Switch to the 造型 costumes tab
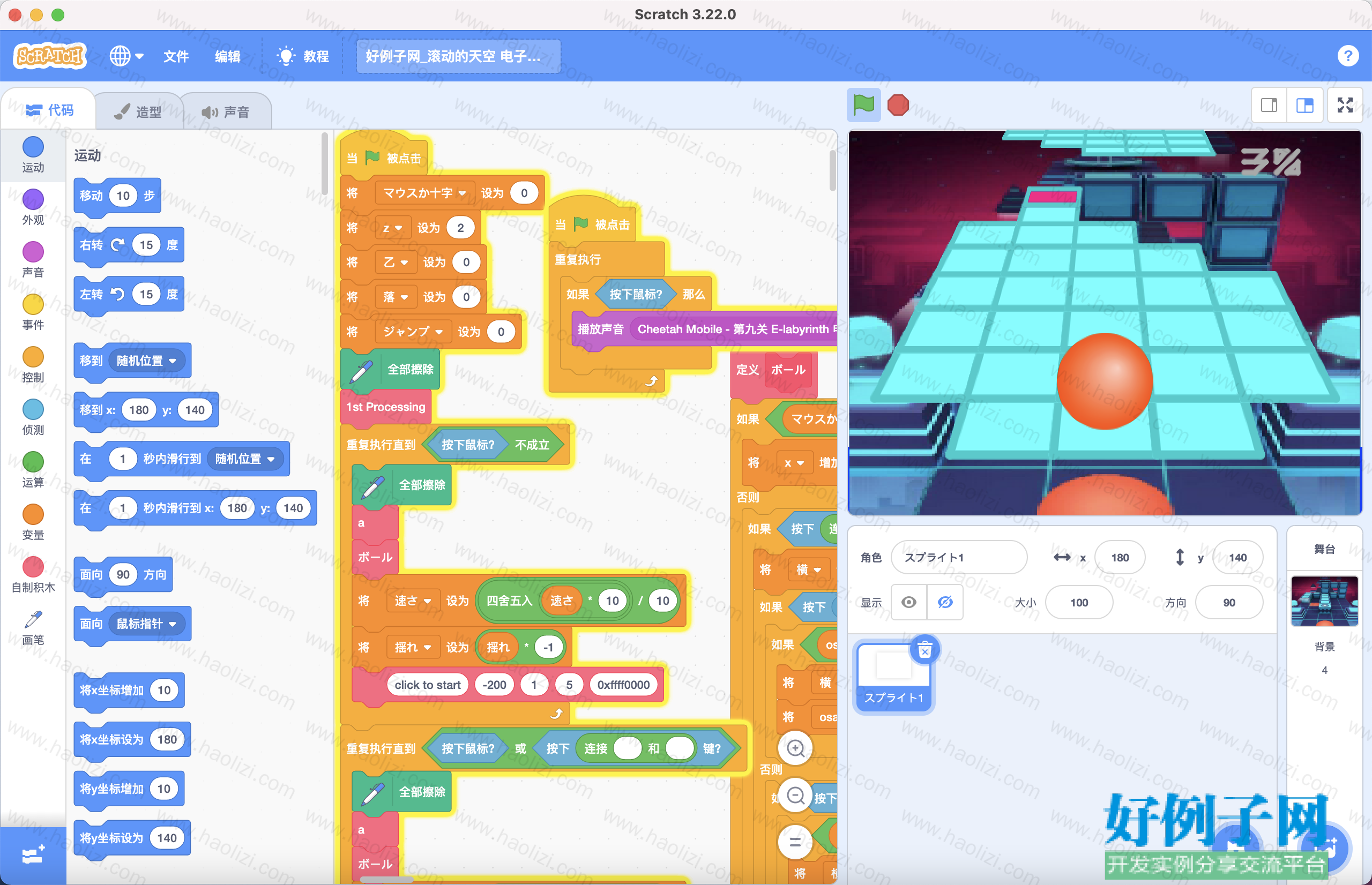The image size is (1372, 885). [x=138, y=111]
